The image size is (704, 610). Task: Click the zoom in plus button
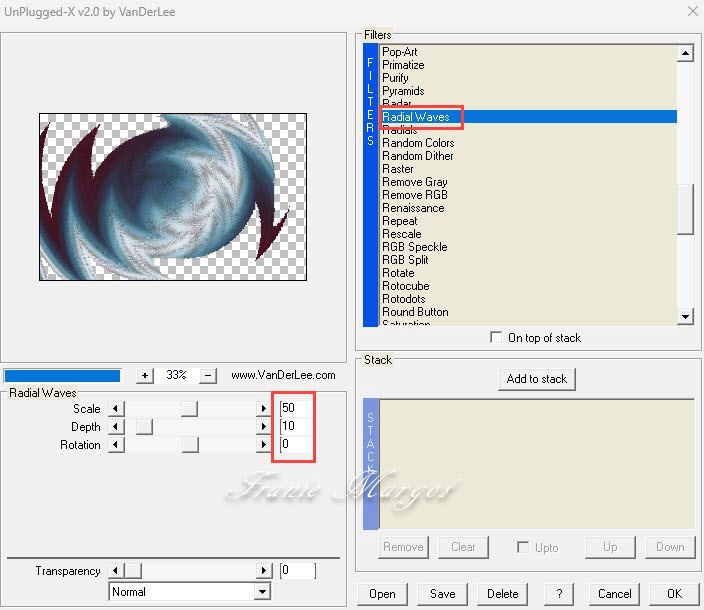pos(145,375)
